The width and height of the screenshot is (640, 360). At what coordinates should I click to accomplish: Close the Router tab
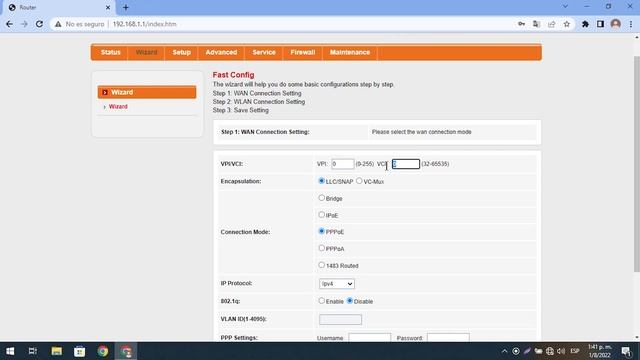pyautogui.click(x=108, y=7)
